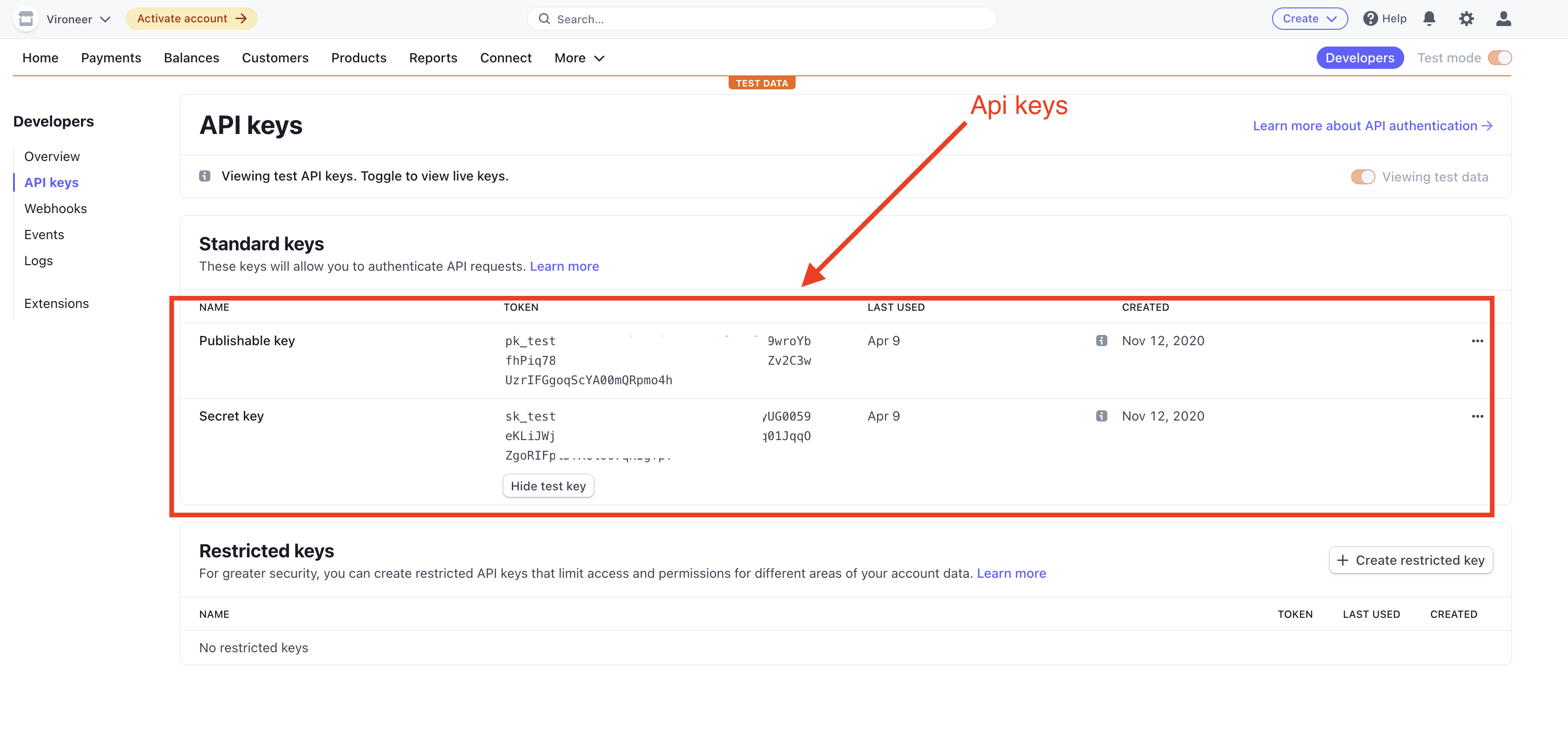
Task: Open Webhooks in the Developers sidebar
Action: point(55,209)
